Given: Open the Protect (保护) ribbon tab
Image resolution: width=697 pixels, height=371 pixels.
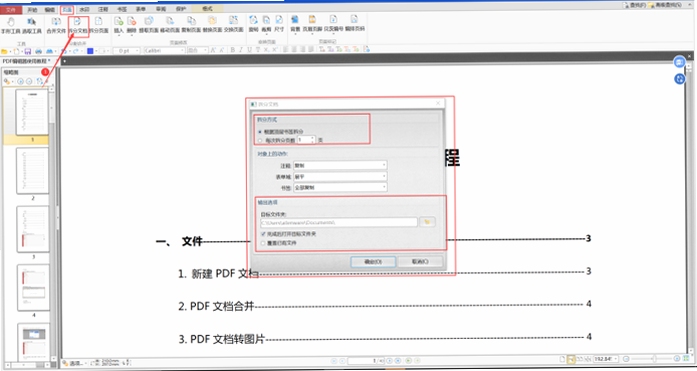Looking at the screenshot, I should pos(181,9).
